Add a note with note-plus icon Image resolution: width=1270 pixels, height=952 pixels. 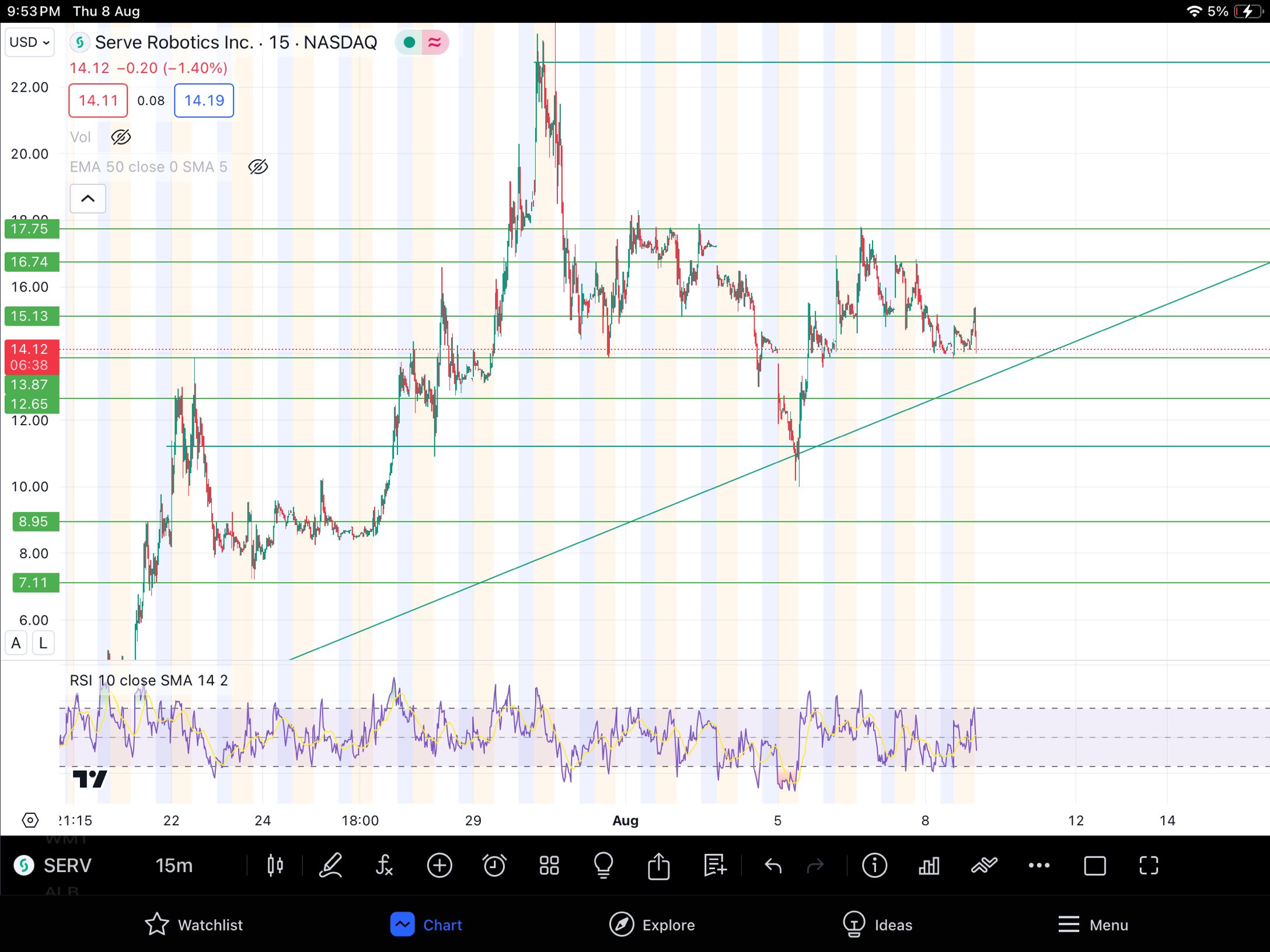click(x=714, y=865)
